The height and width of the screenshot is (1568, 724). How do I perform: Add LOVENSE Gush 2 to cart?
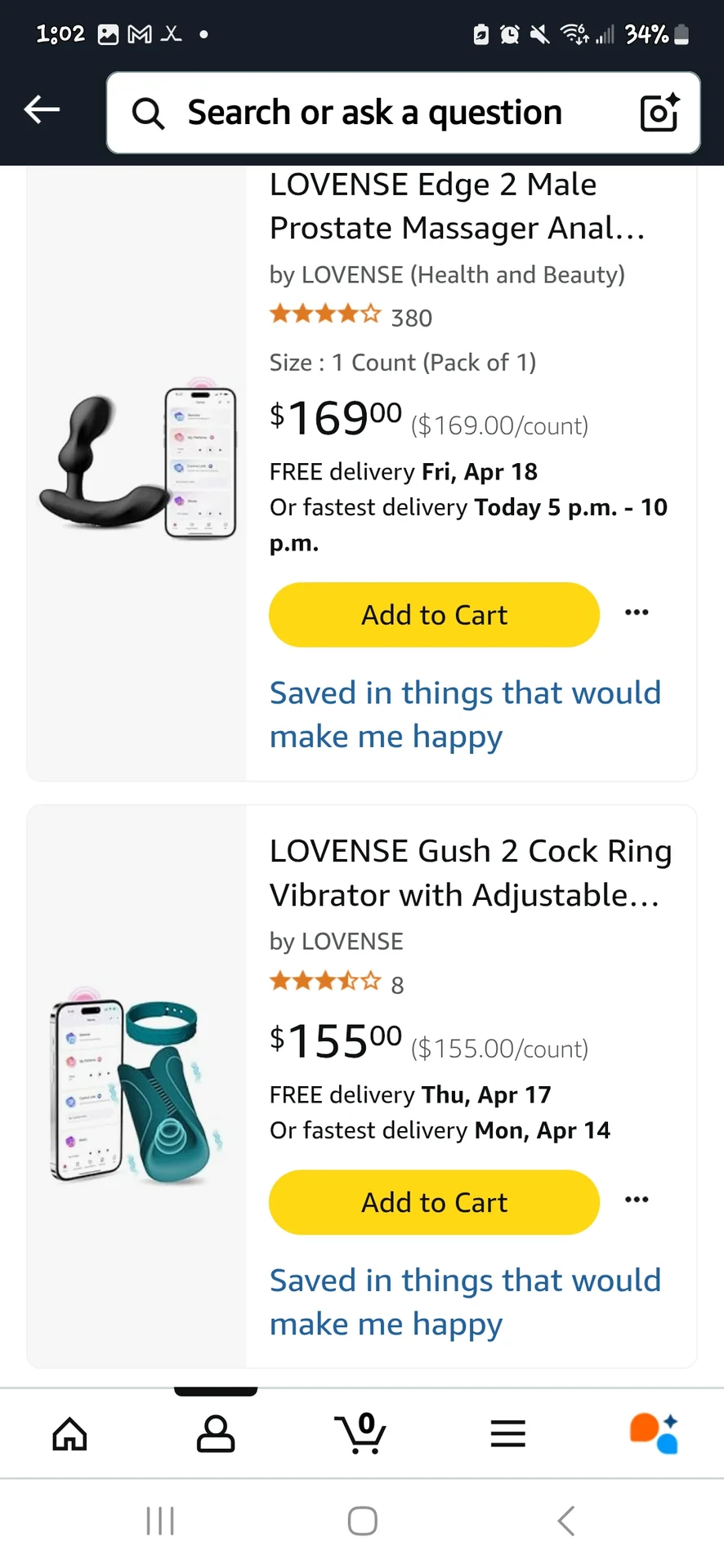[434, 1202]
